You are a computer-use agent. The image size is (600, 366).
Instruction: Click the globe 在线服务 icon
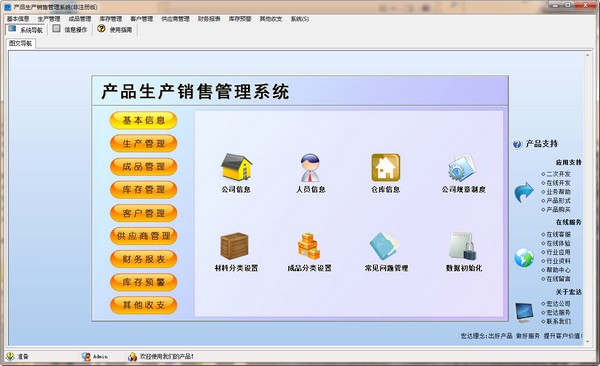[x=524, y=258]
